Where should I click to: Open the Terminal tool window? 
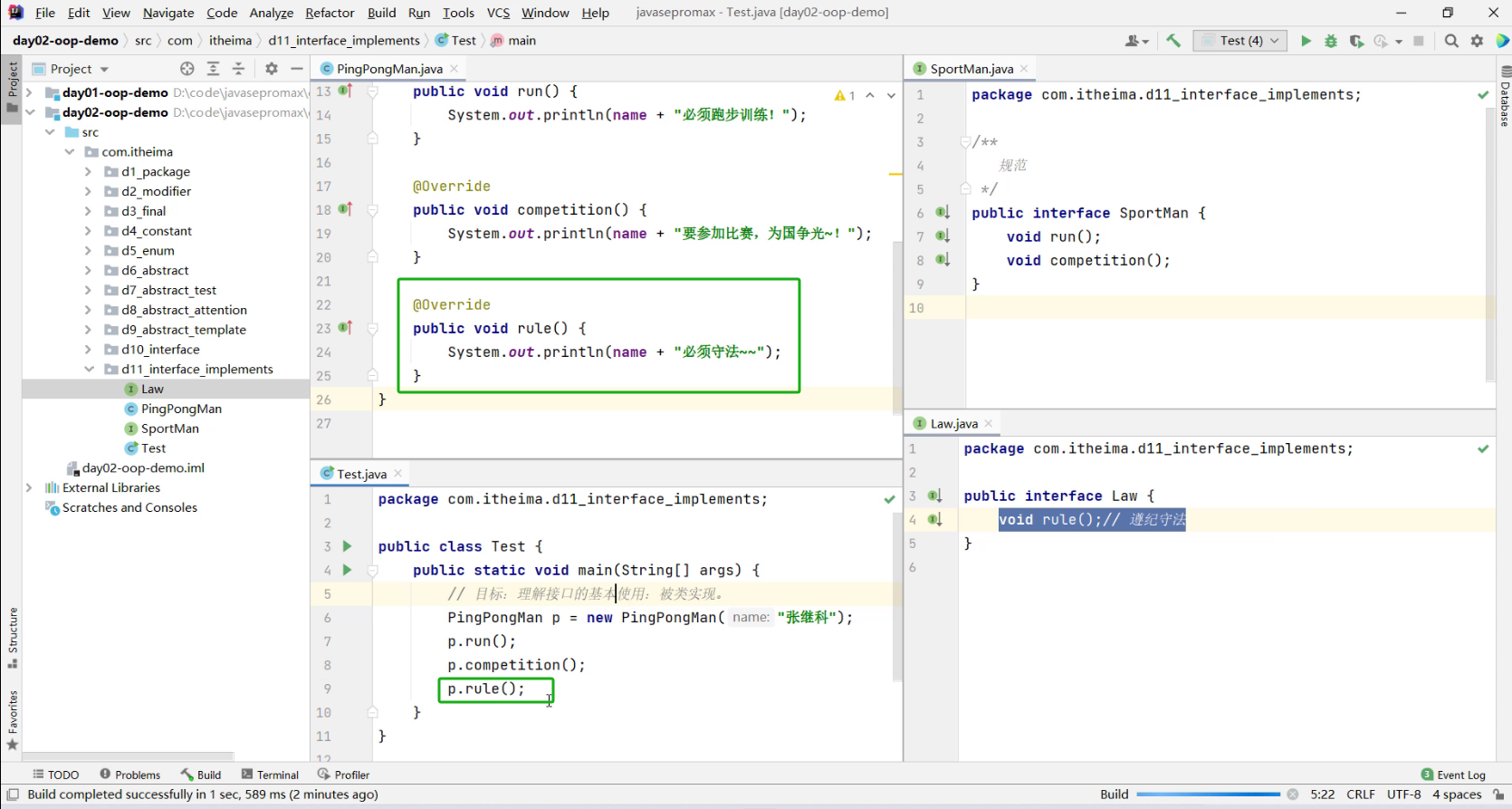coord(270,775)
